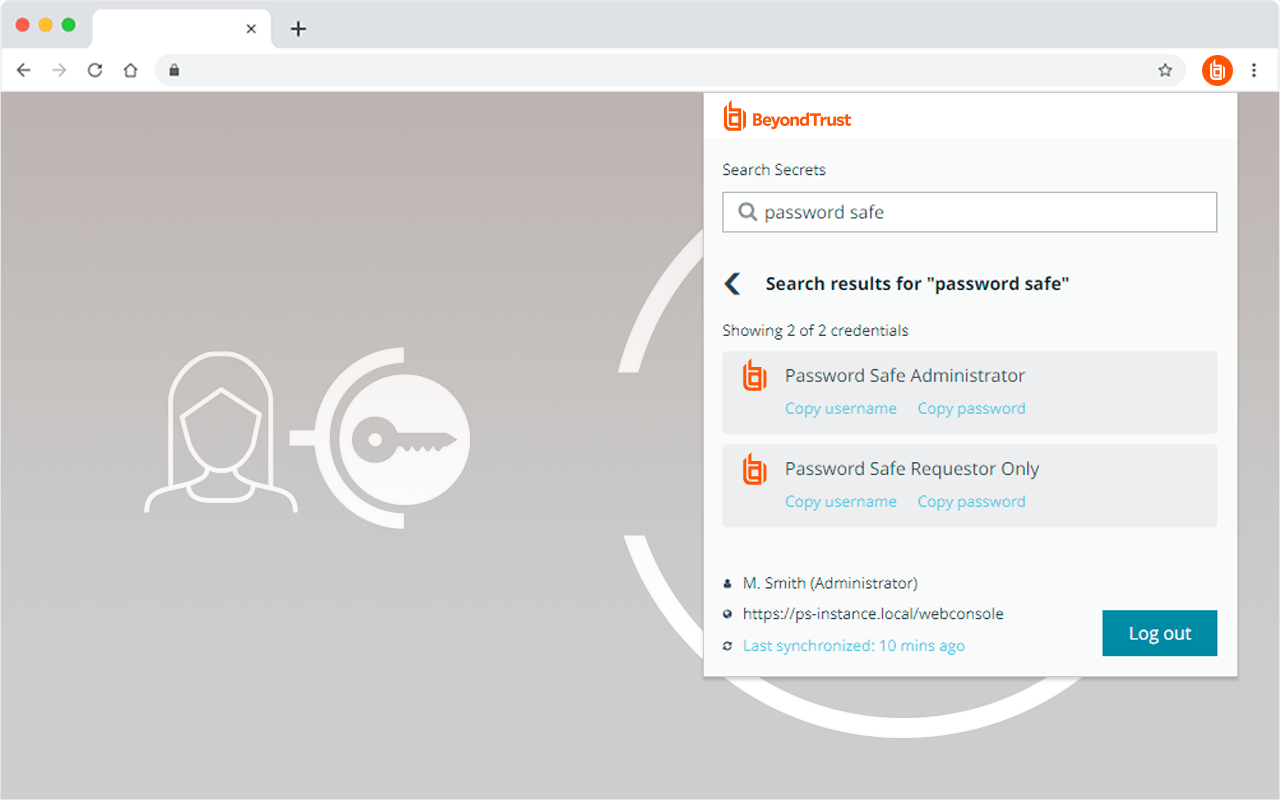
Task: Open Chrome's three-dot menu
Action: [1254, 70]
